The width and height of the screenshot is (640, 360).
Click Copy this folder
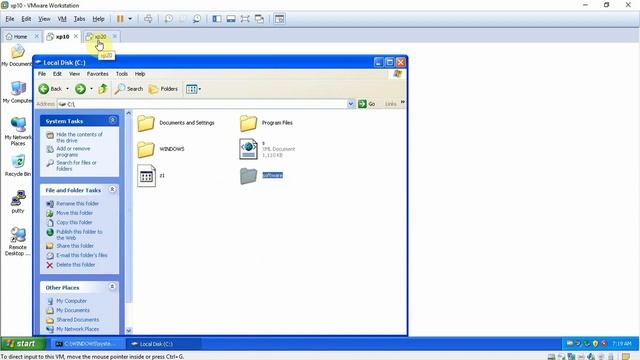click(74, 222)
